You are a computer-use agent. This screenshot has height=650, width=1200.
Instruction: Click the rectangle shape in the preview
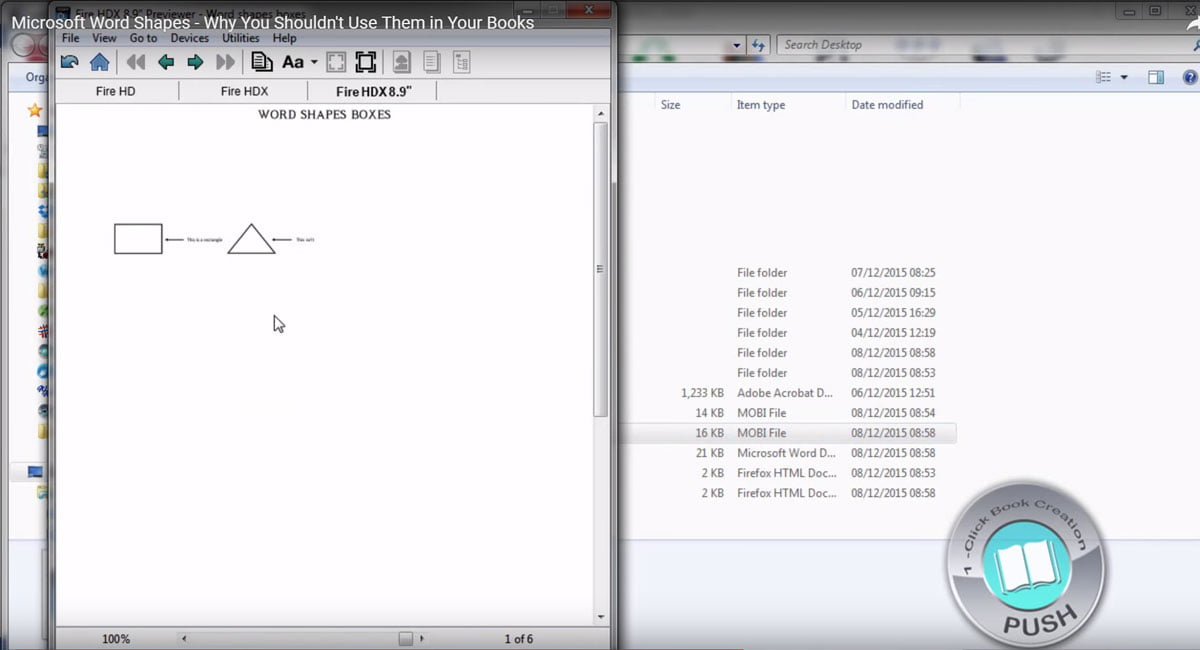(x=138, y=239)
